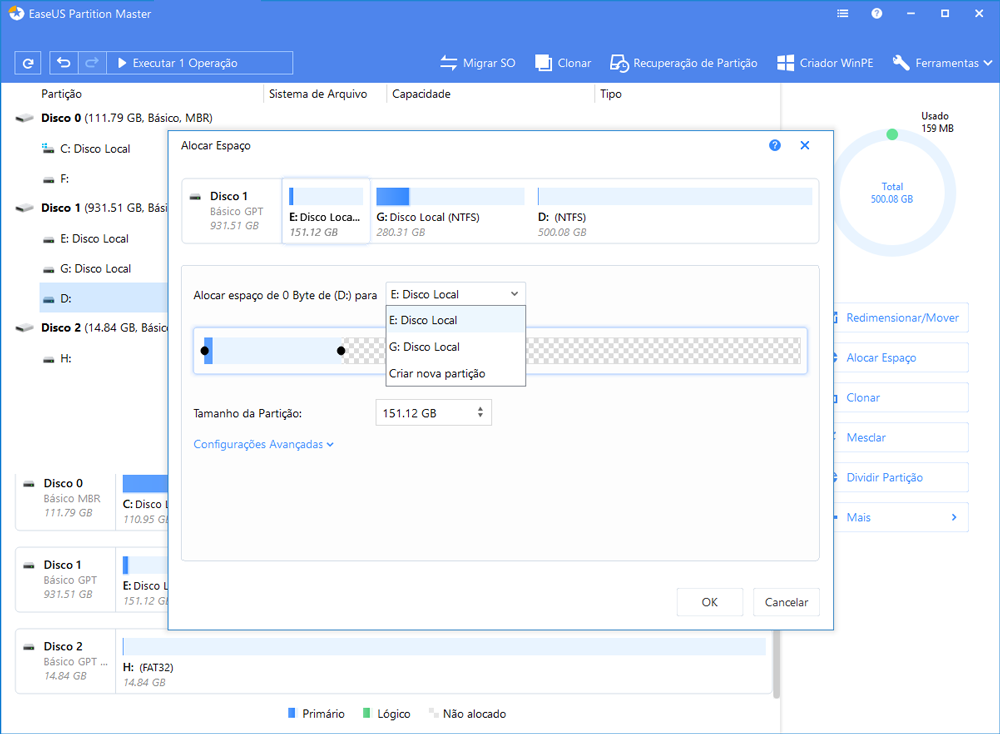Close the Alocar Espaço dialog
The width and height of the screenshot is (1000, 734).
tap(805, 146)
